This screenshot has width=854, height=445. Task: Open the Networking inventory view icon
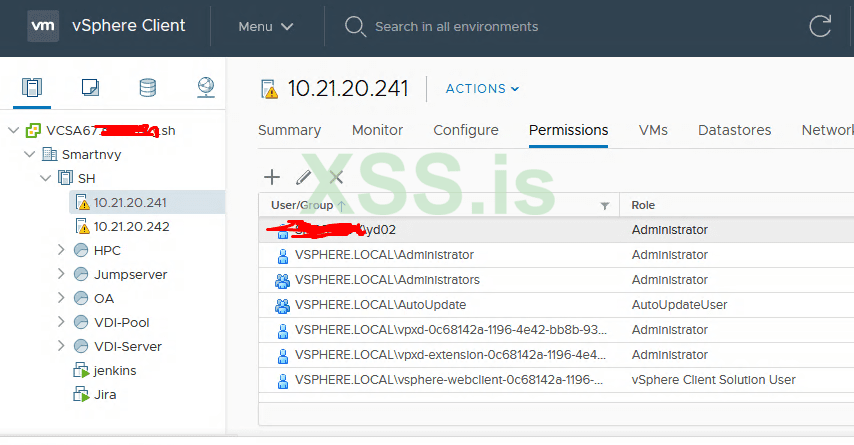click(x=206, y=87)
